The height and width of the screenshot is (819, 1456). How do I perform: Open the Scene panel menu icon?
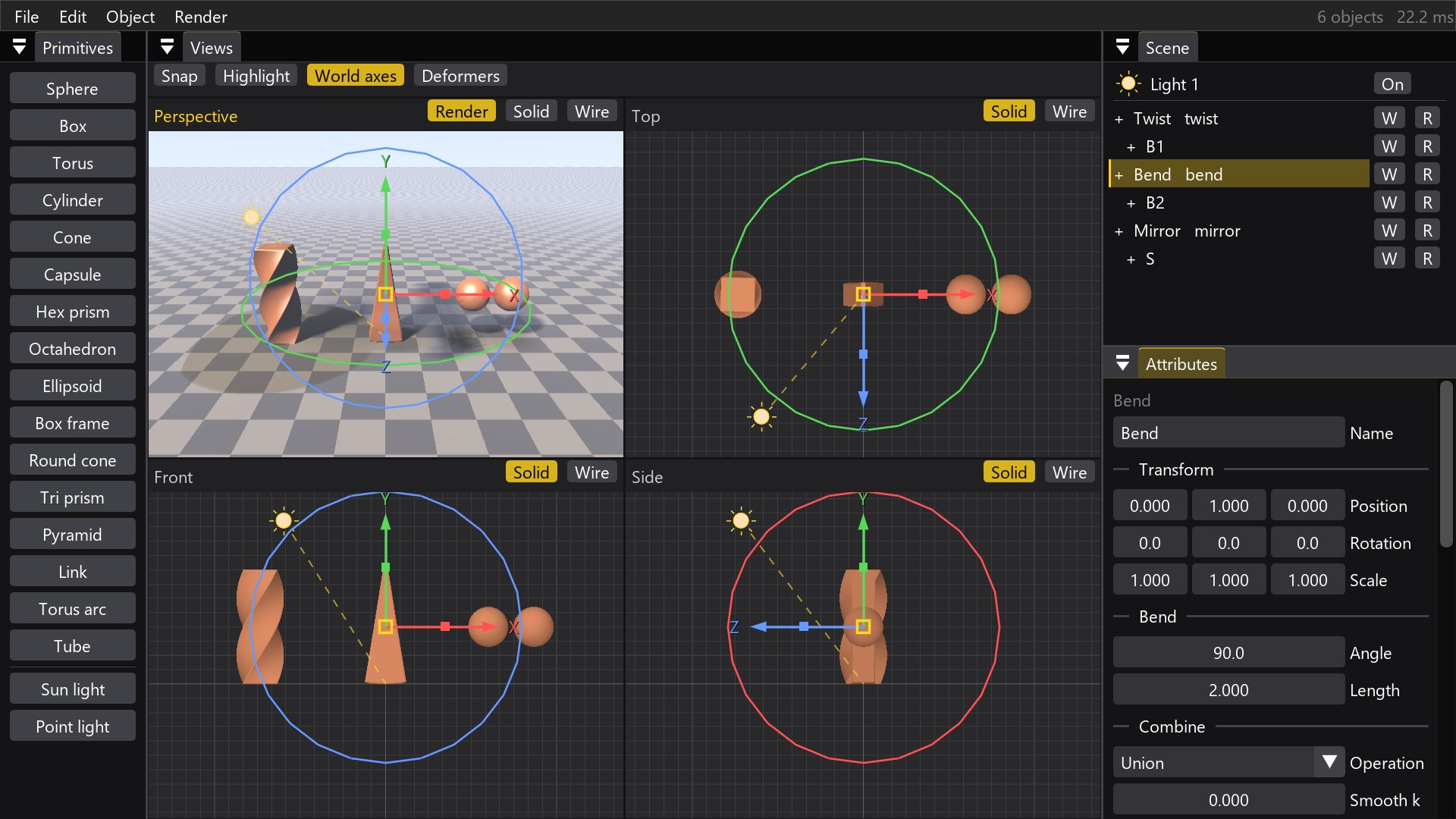(1123, 48)
